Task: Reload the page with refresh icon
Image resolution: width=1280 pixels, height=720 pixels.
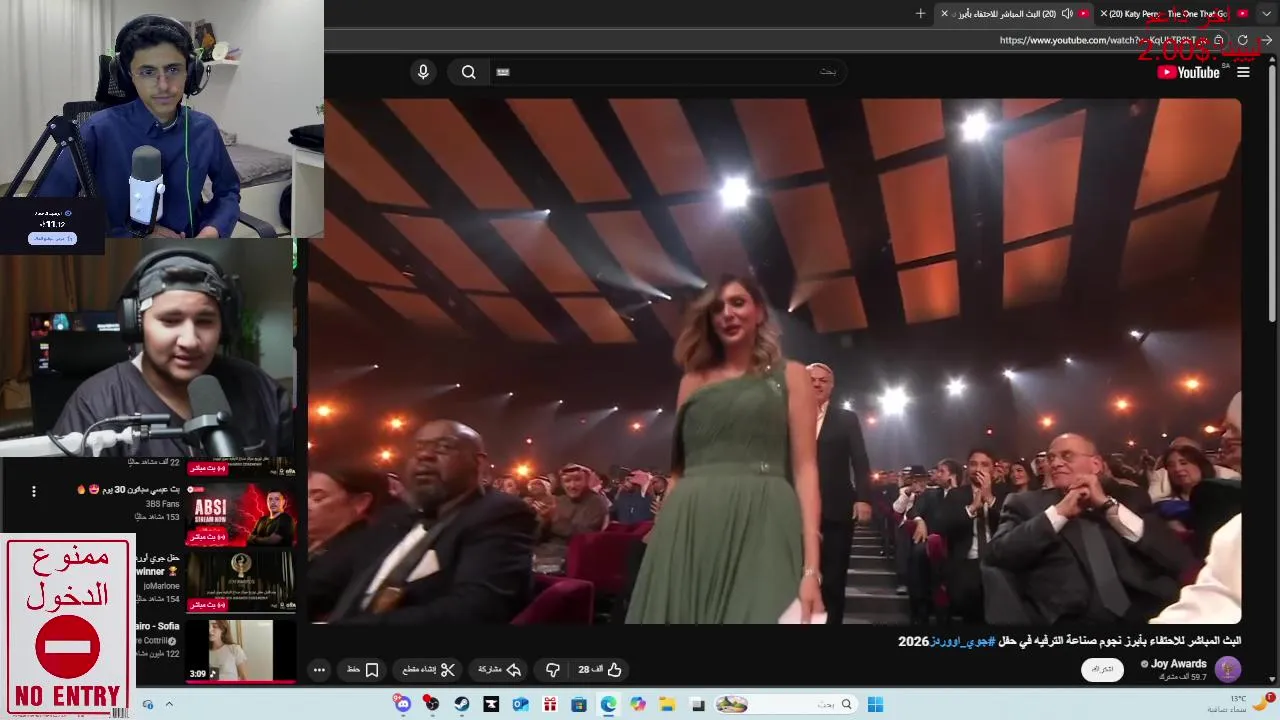Action: coord(1243,40)
